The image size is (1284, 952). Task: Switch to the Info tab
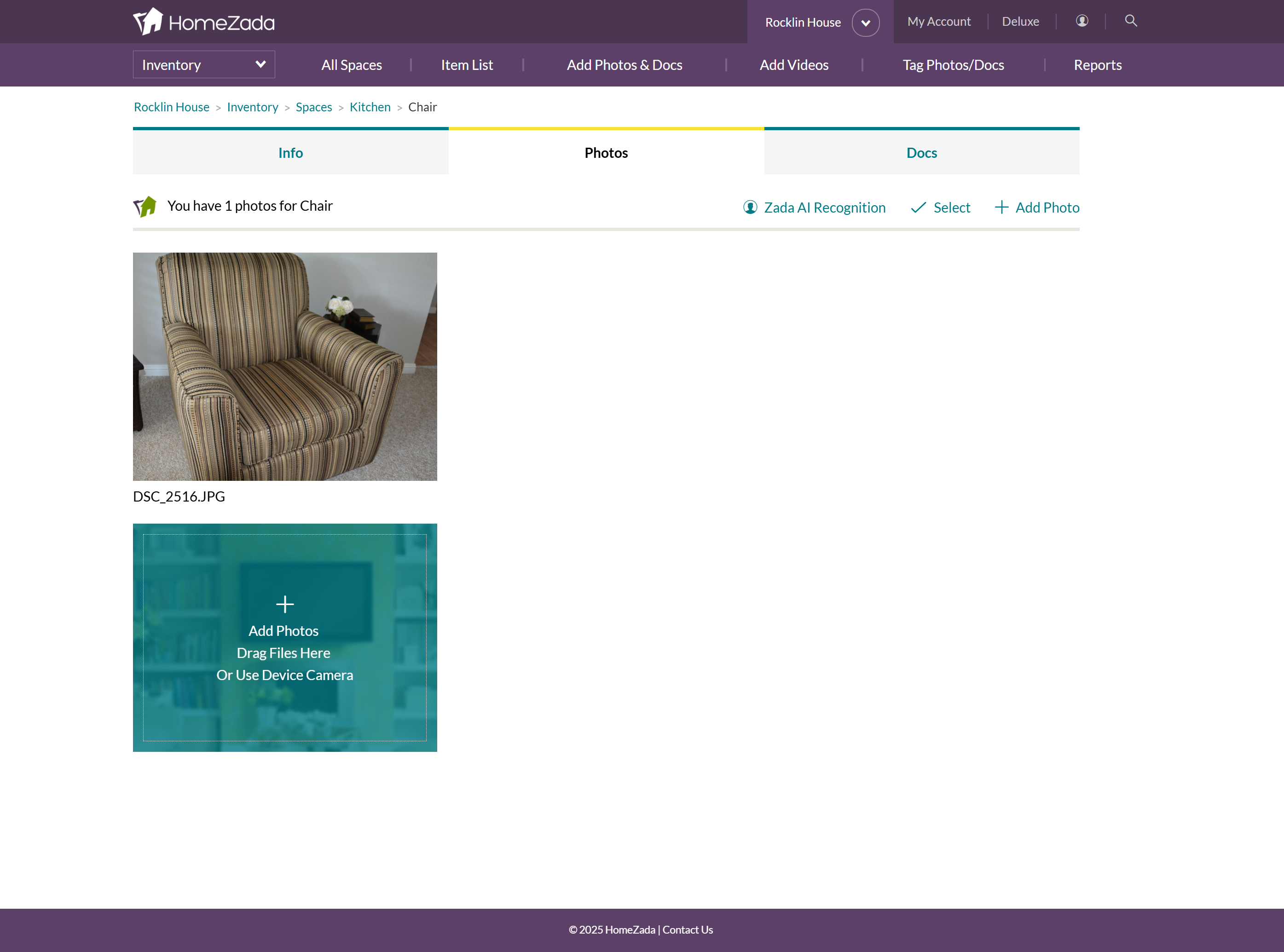tap(290, 153)
